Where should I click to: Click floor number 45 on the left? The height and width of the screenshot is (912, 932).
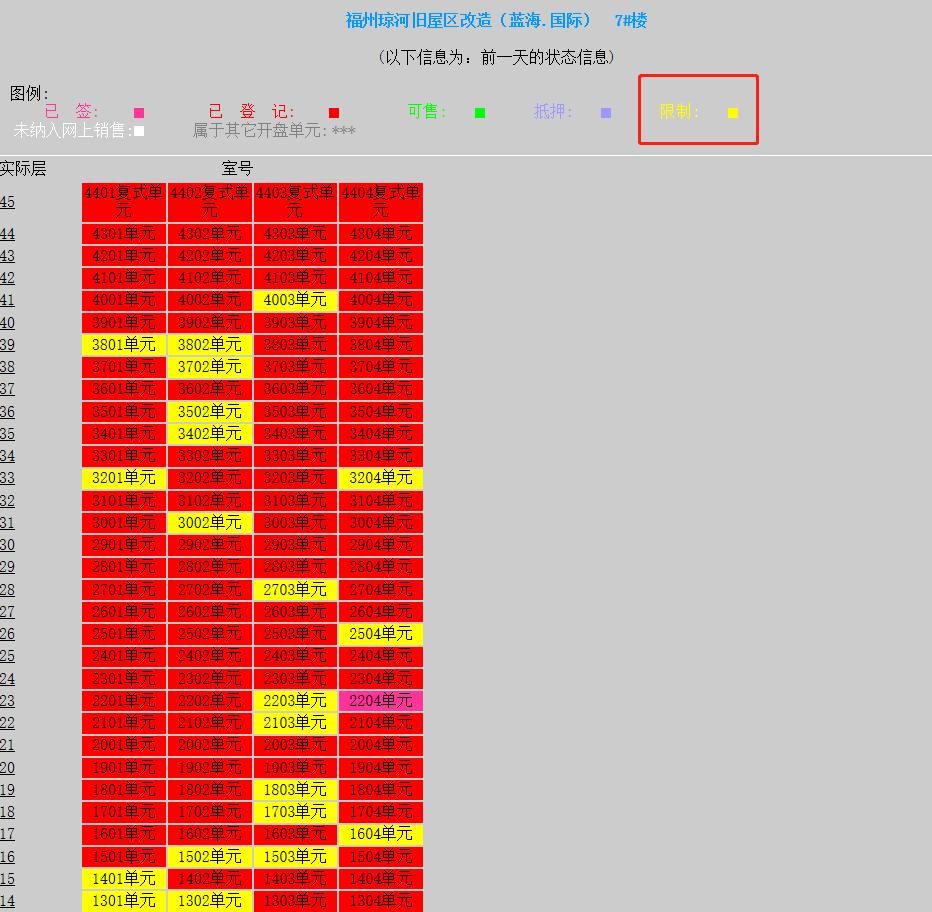(7, 201)
